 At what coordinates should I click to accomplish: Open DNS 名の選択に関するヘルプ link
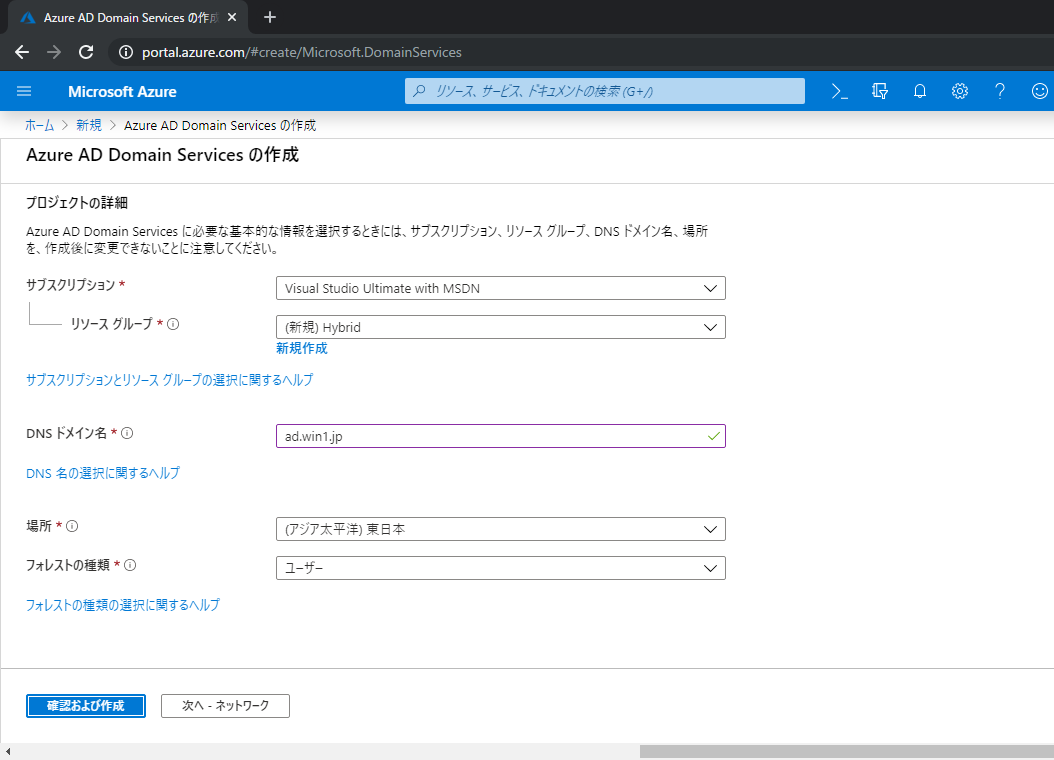(103, 473)
